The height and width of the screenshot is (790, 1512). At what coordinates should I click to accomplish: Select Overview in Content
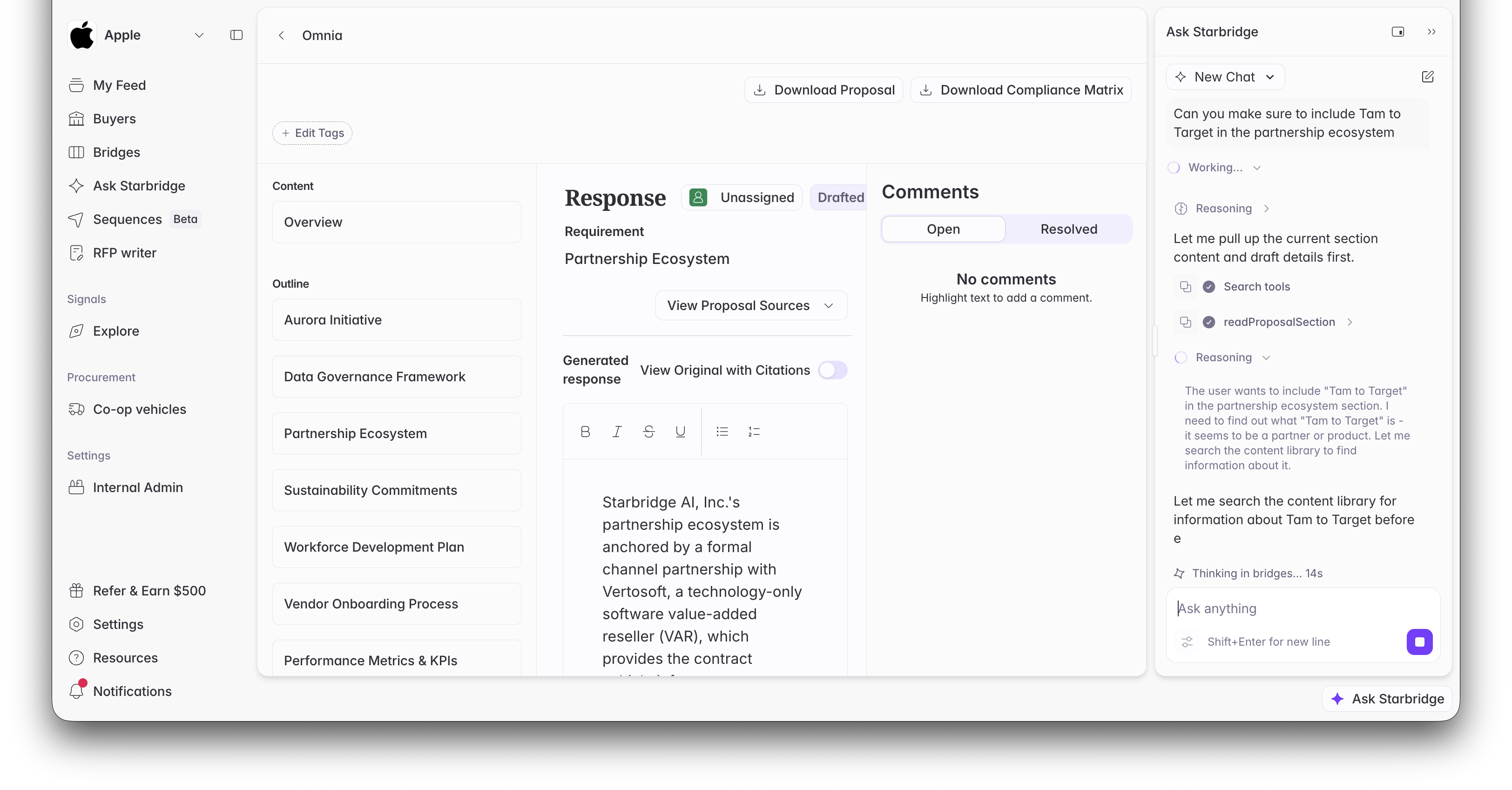point(396,222)
